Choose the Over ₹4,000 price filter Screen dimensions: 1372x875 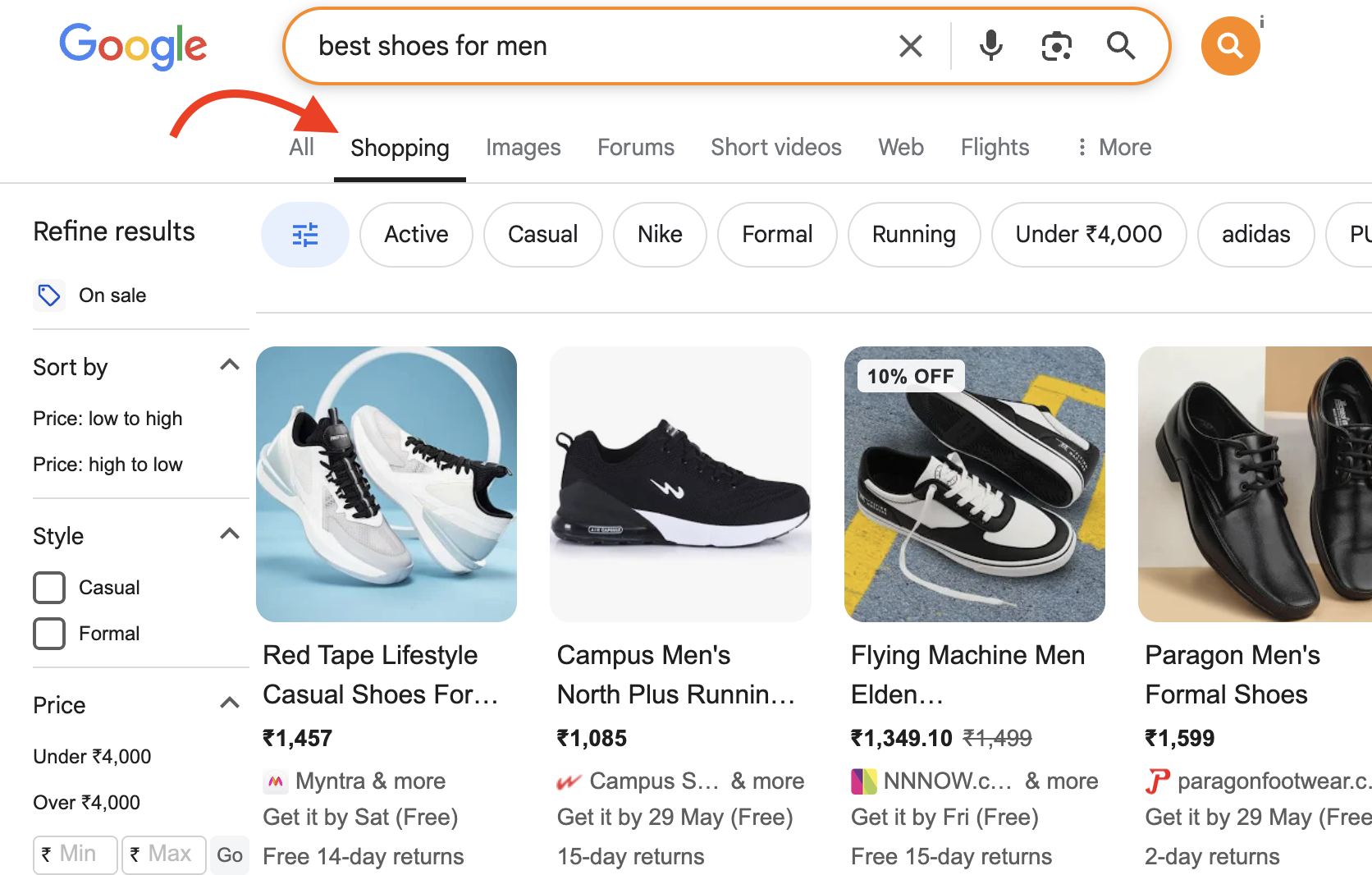[x=86, y=803]
